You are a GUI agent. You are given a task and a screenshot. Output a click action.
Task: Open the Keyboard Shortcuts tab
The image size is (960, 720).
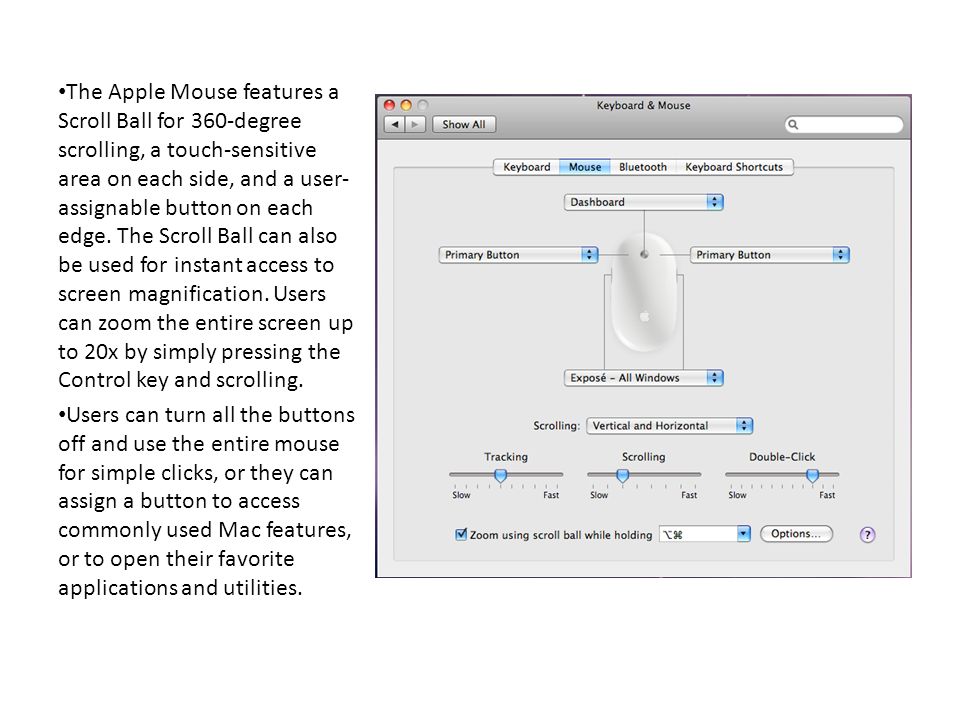point(734,167)
